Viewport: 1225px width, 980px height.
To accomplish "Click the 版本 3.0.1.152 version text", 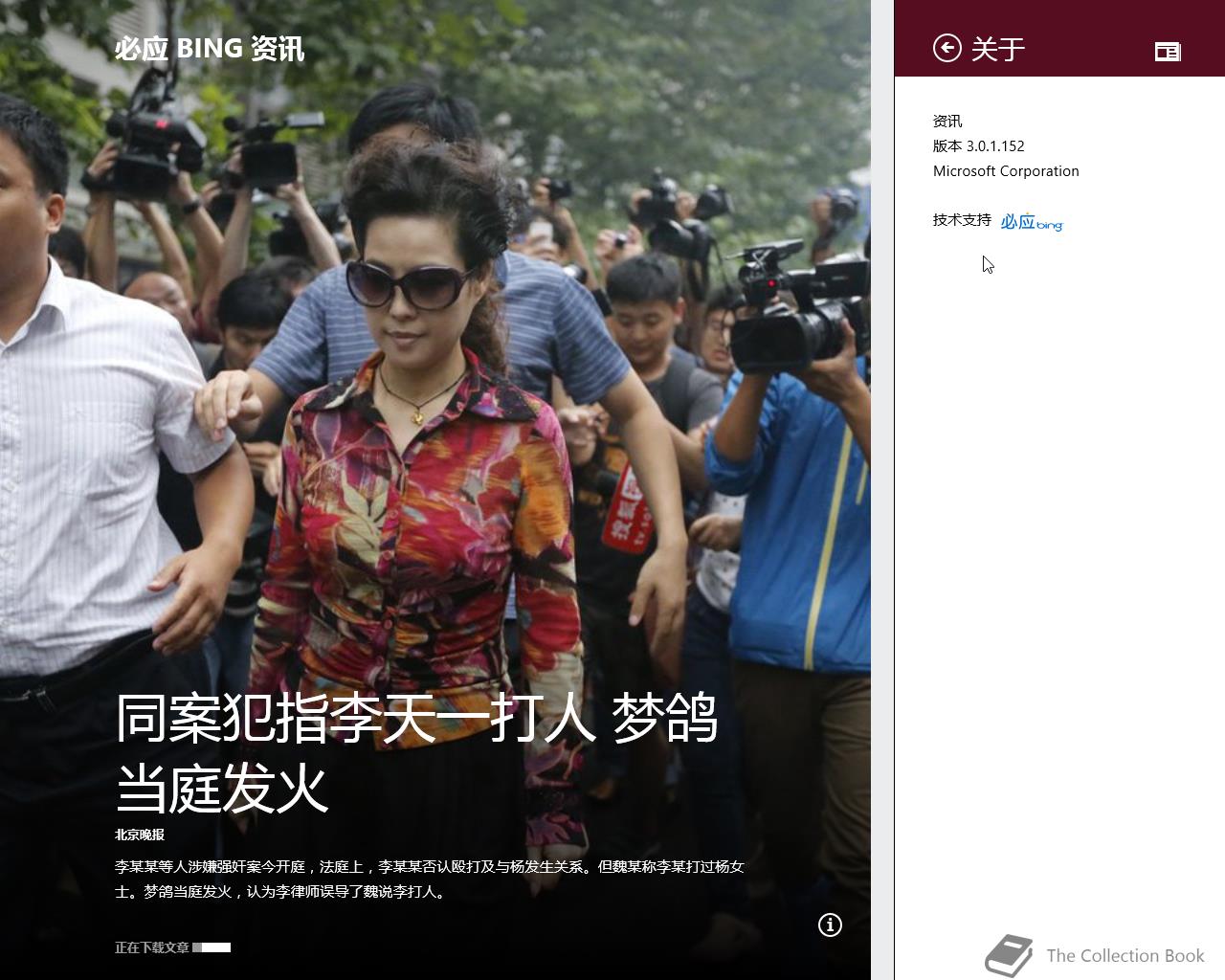I will 979,145.
